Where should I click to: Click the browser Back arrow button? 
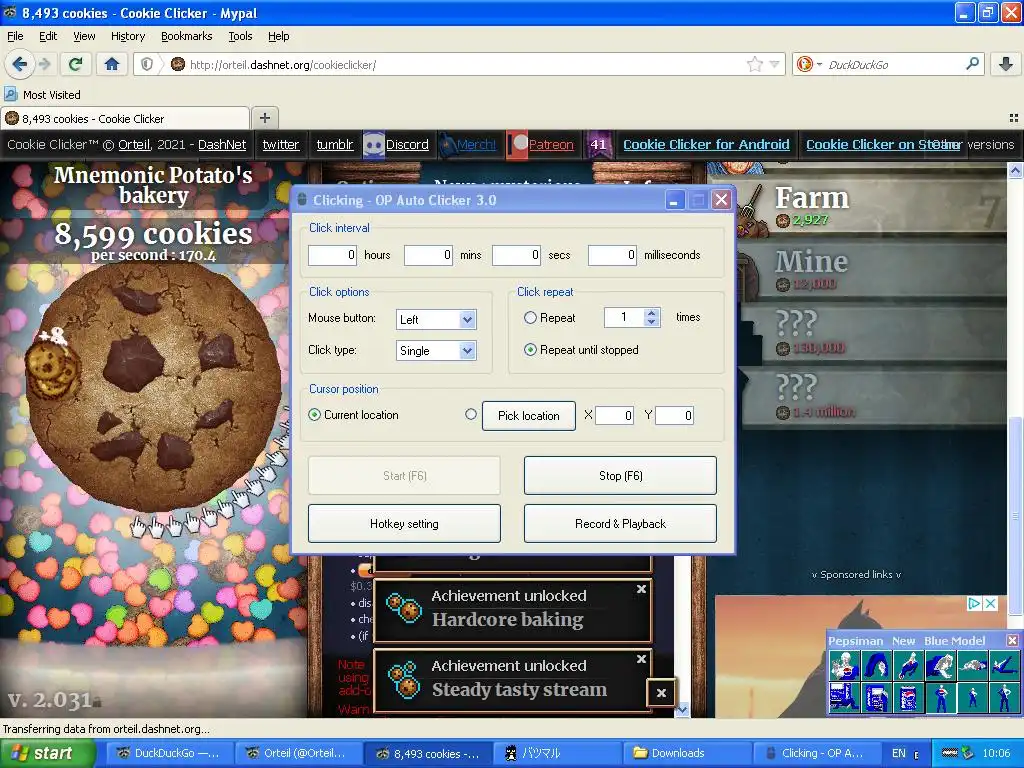click(x=19, y=64)
